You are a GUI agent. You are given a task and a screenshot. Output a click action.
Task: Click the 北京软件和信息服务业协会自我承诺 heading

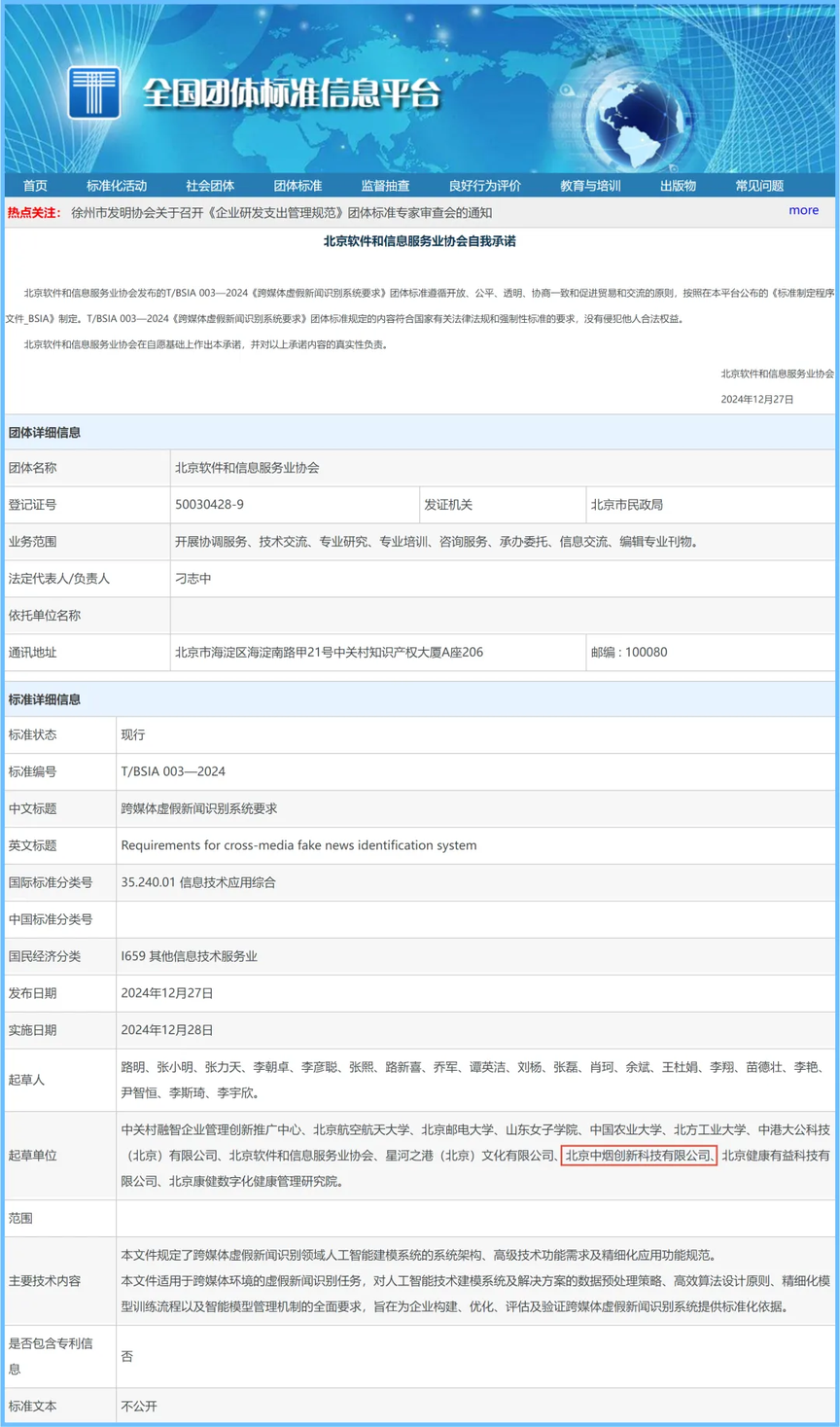click(420, 241)
